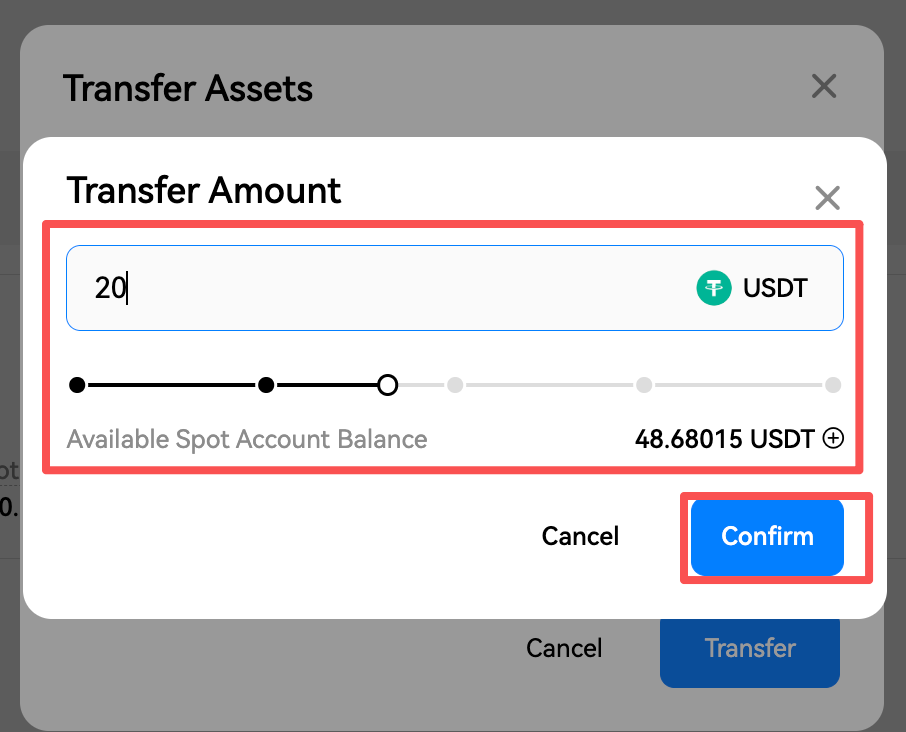Close the Transfer Assets dialog
Image resolution: width=906 pixels, height=732 pixels.
coord(823,87)
